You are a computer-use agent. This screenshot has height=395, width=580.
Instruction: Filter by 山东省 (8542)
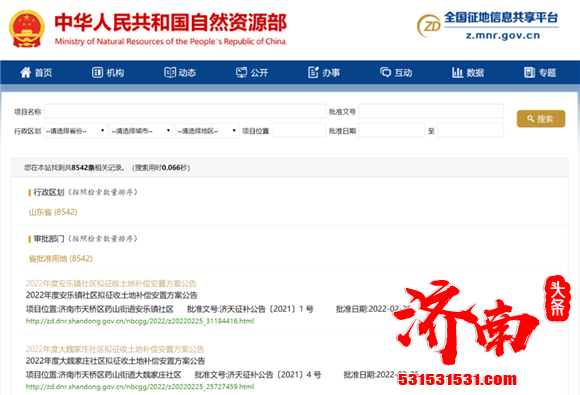click(x=53, y=212)
